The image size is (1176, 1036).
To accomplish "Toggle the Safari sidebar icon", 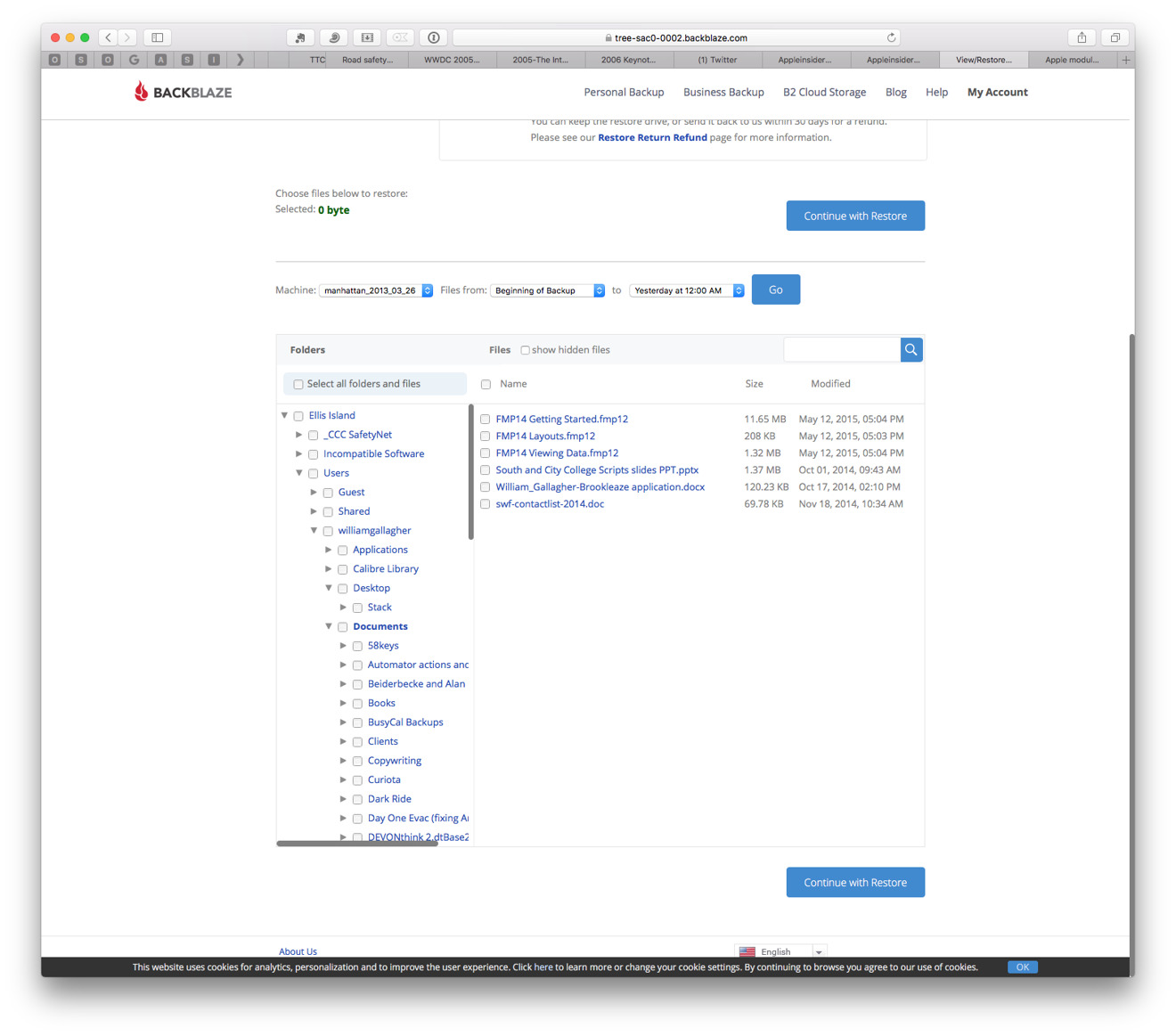I will point(158,37).
